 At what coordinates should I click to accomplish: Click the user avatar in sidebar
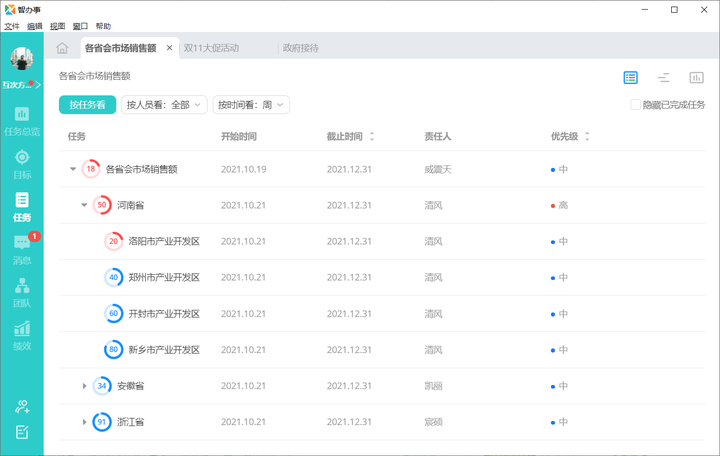(22, 58)
